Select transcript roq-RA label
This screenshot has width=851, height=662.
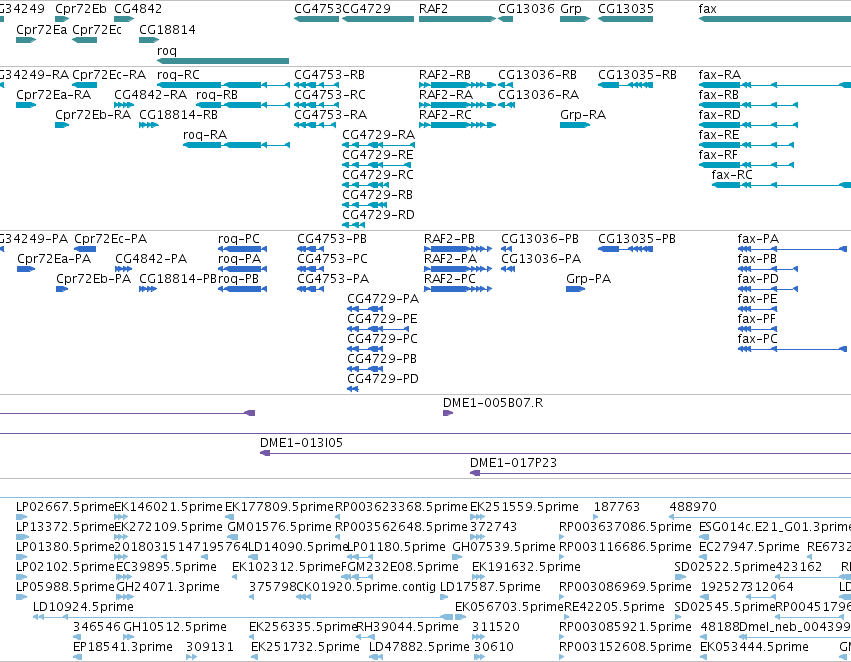coord(205,135)
